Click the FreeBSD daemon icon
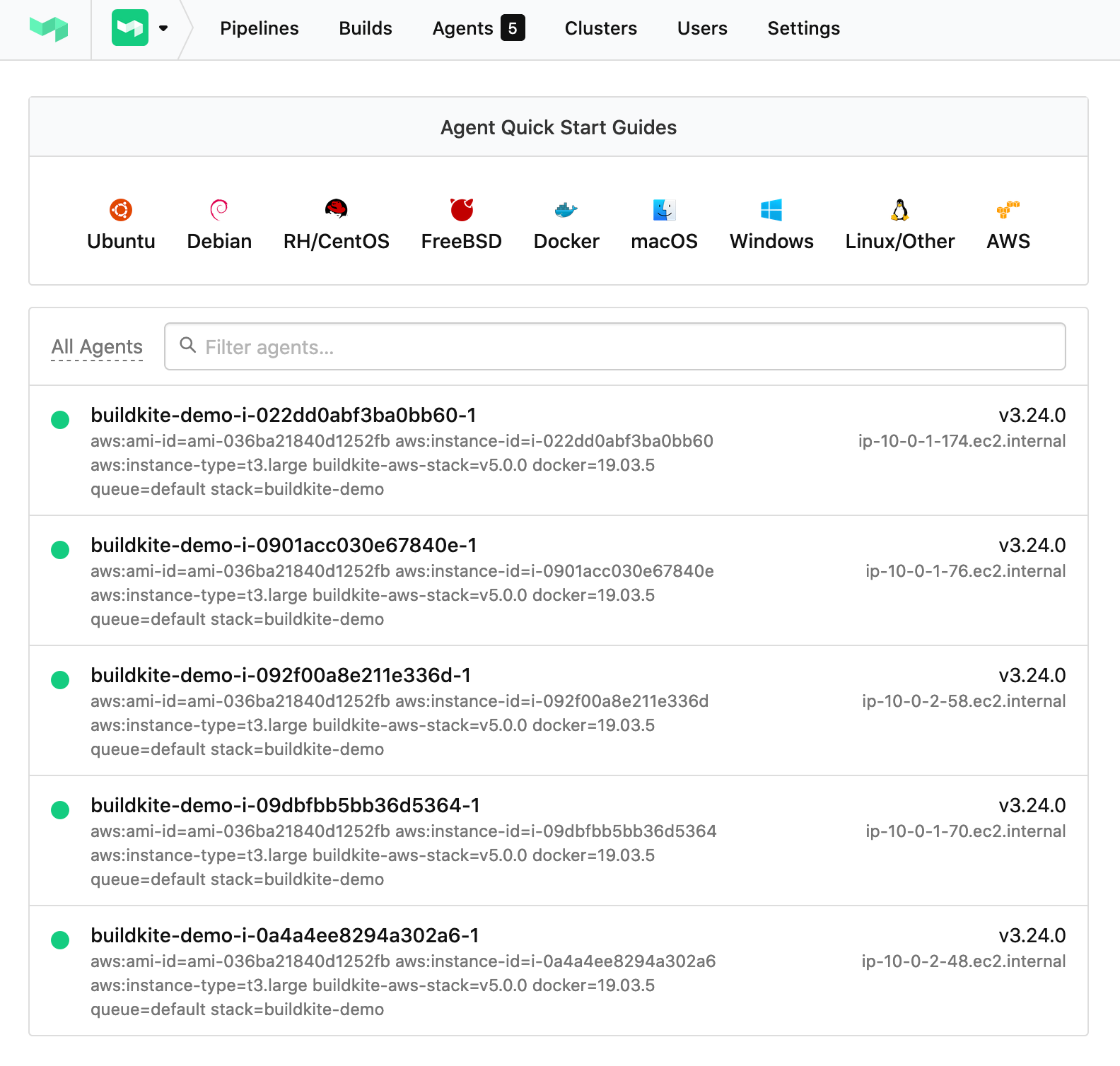Viewport: 1120px width, 1066px height. point(462,210)
